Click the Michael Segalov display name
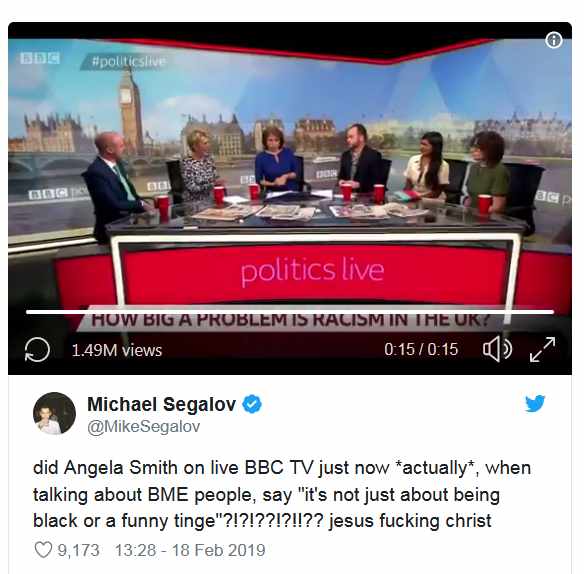This screenshot has height=574, width=584. [162, 404]
